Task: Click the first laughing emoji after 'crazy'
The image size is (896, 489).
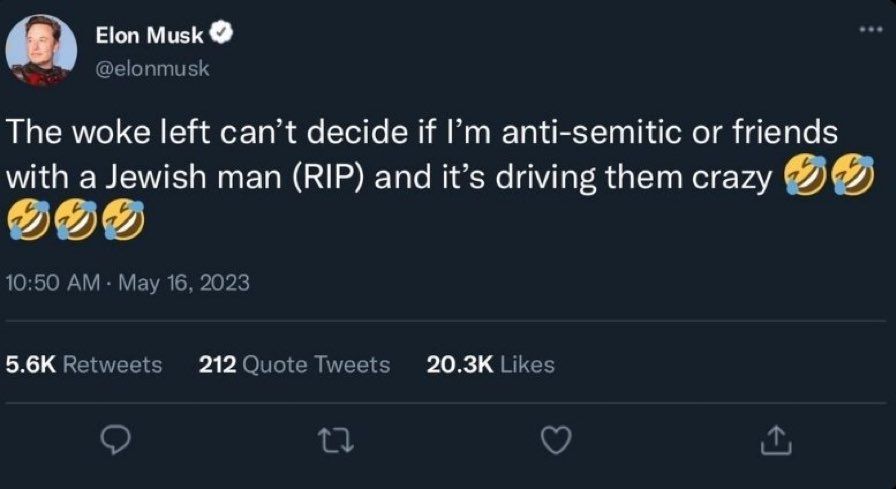Action: 806,175
